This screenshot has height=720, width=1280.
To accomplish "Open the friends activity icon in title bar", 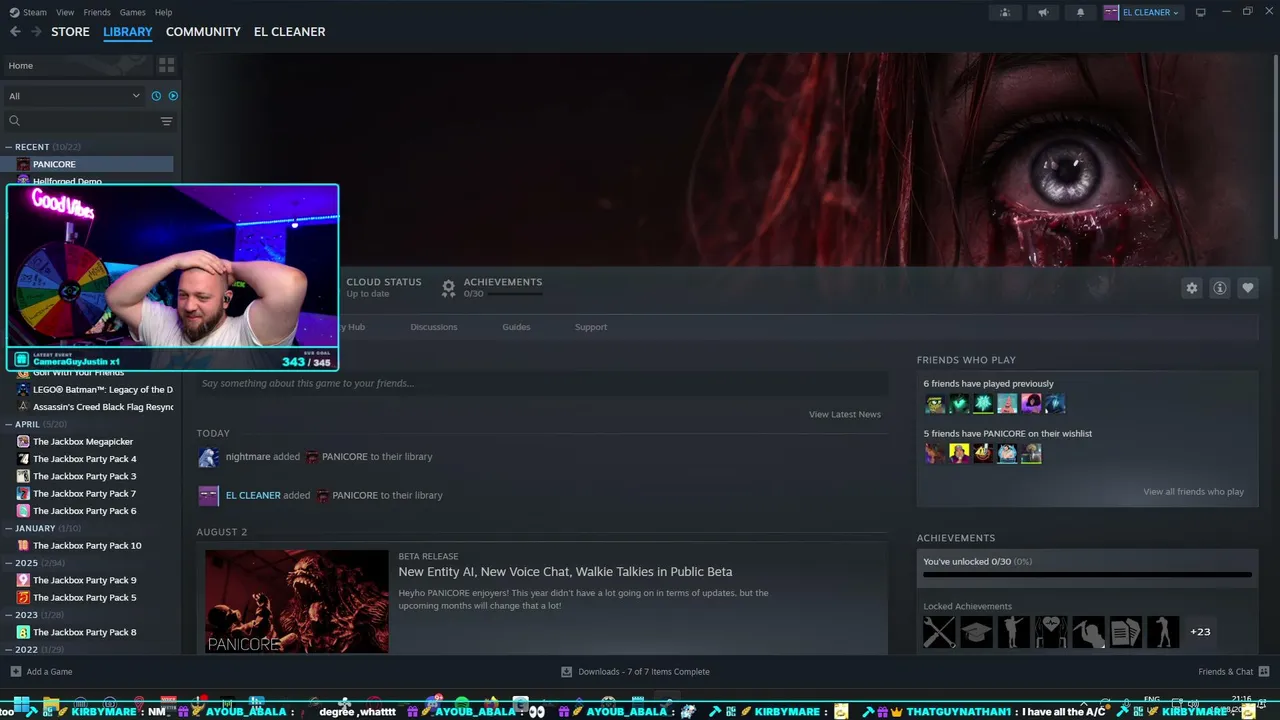I will 1005,13.
